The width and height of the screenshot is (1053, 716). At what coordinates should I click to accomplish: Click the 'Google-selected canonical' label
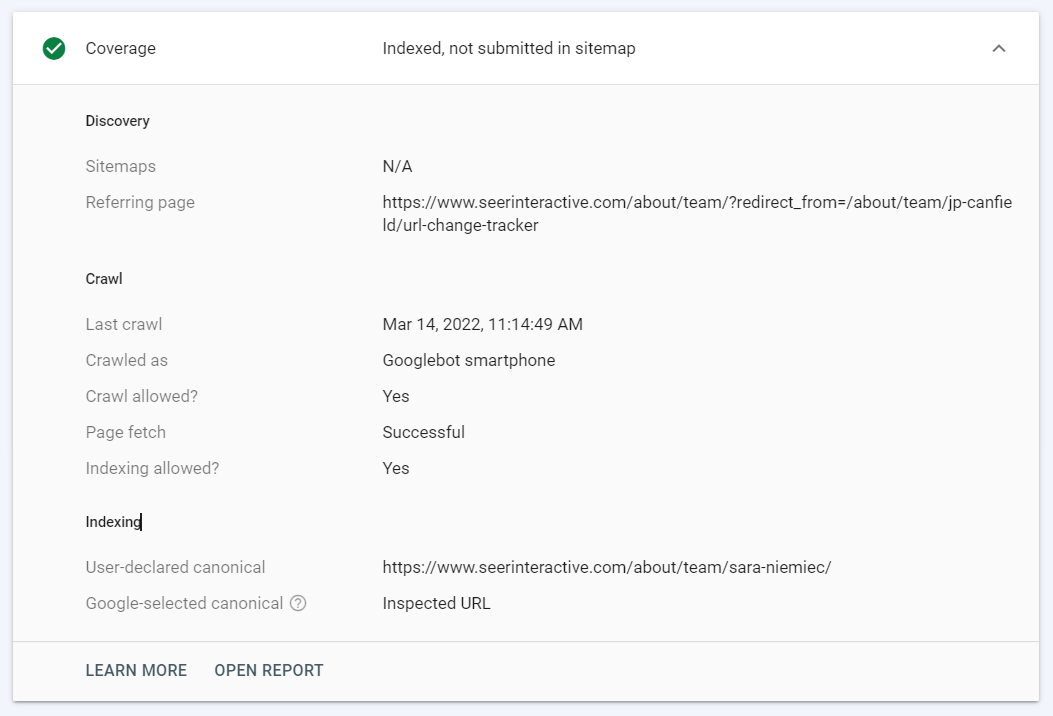[184, 603]
